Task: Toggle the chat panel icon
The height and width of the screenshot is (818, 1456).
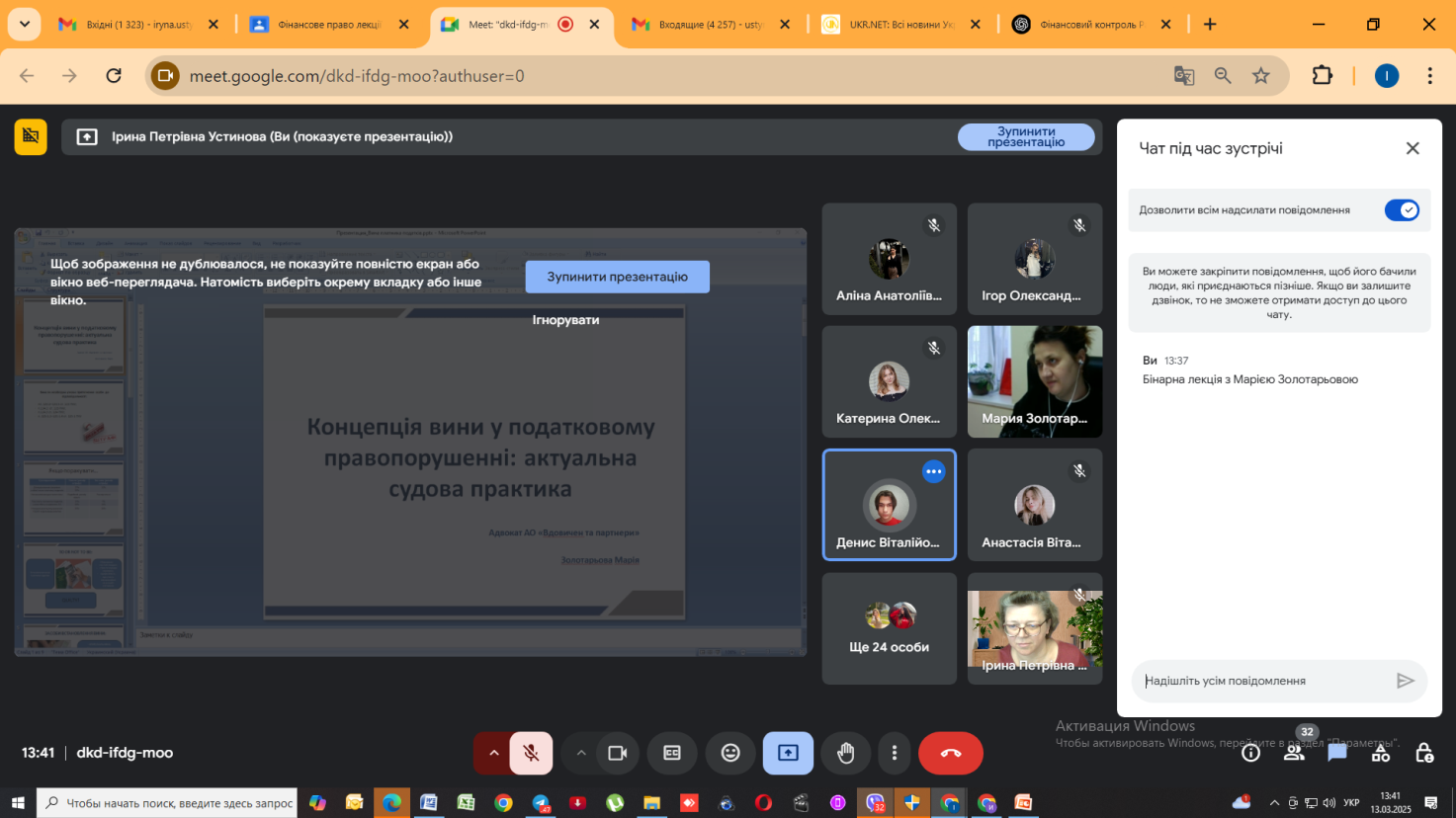Action: 1337,753
